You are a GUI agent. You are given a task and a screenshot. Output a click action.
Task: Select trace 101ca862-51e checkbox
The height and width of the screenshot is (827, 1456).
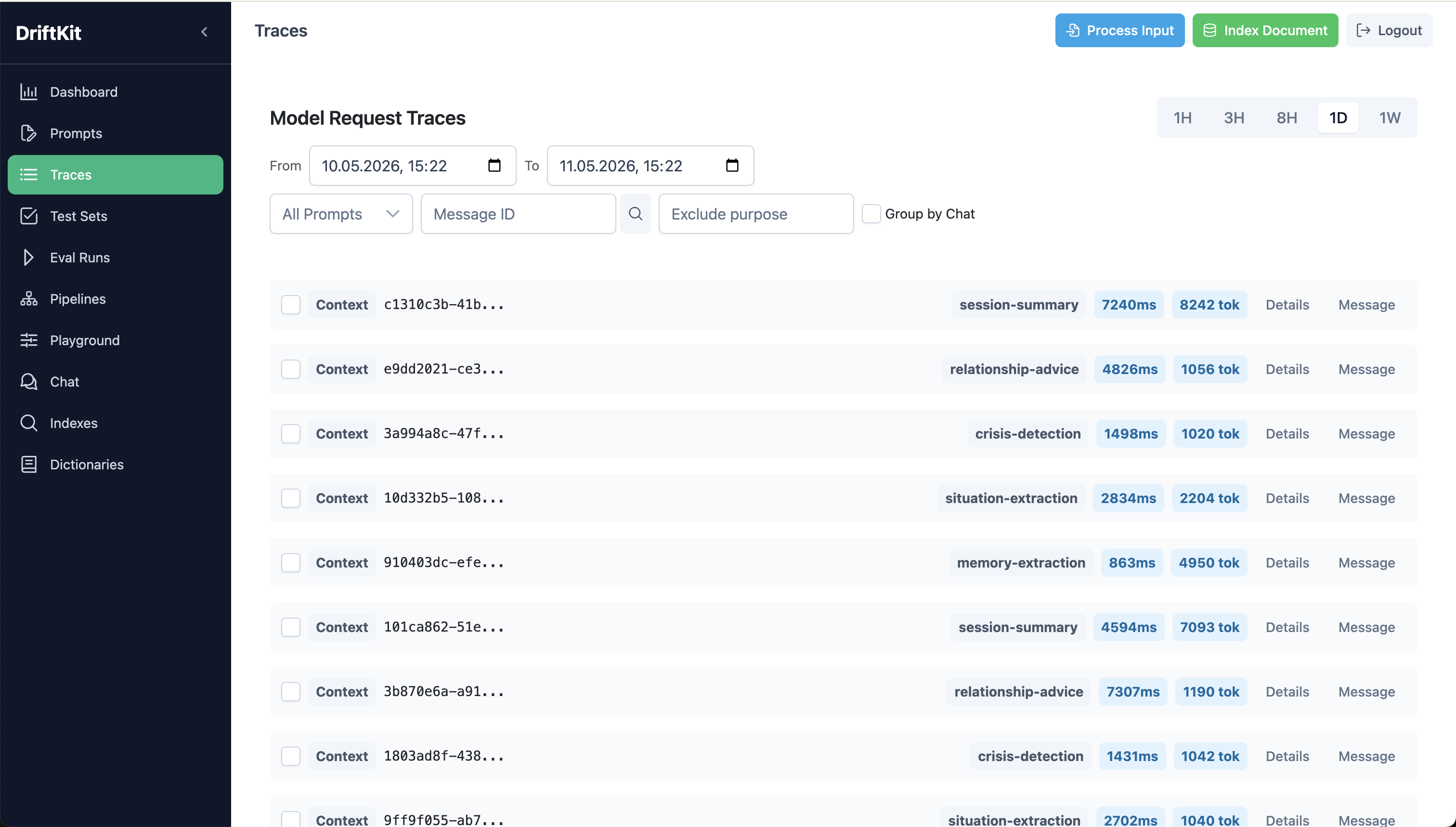click(291, 628)
